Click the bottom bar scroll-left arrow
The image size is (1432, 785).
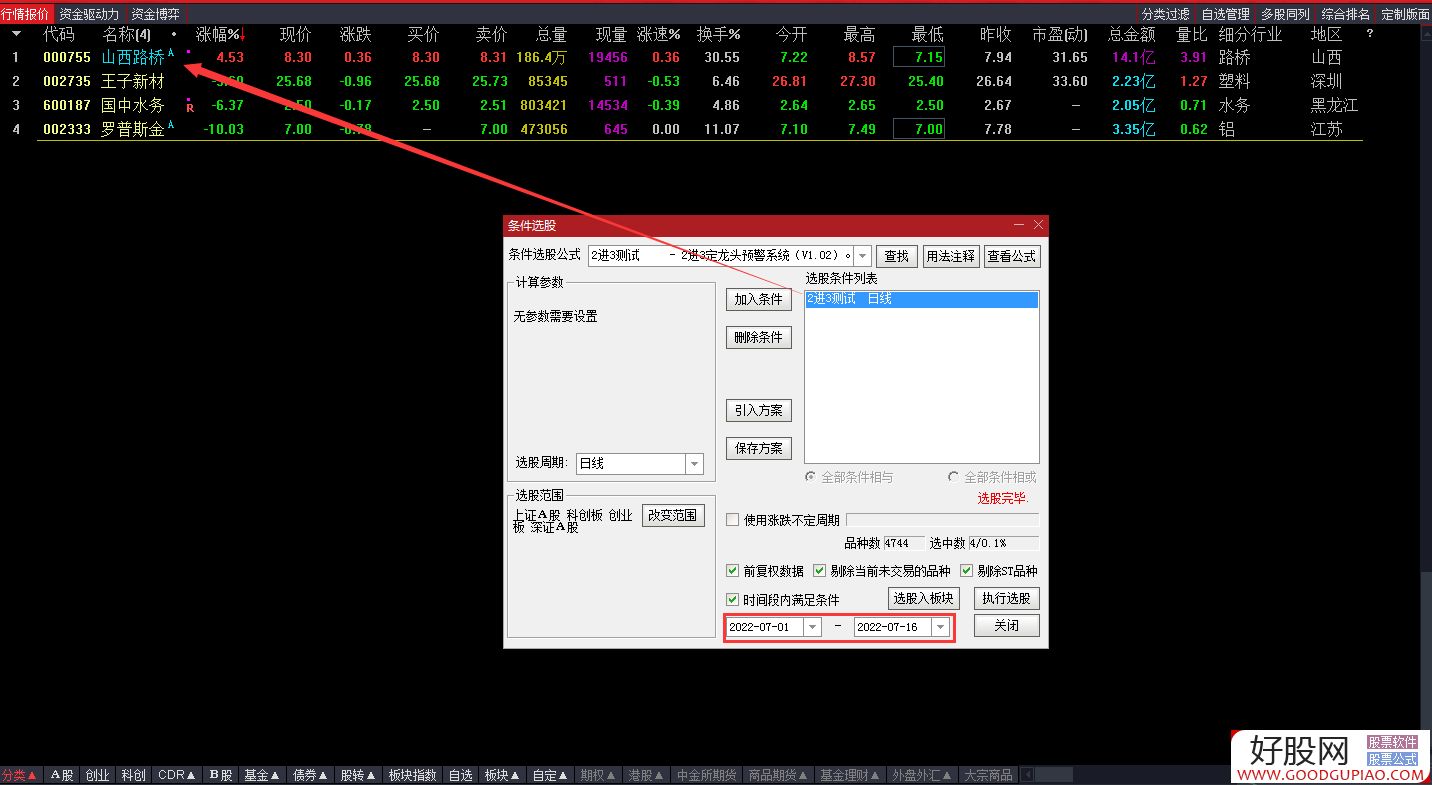click(x=1027, y=775)
